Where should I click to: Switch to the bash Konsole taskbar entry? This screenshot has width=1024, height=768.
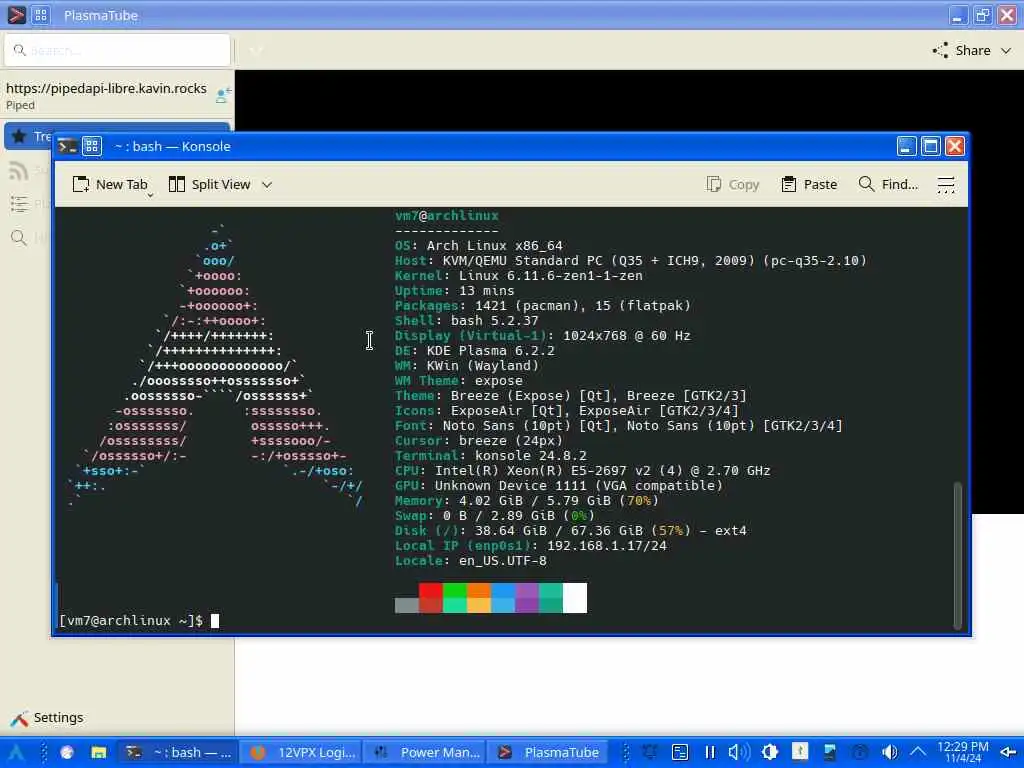coord(178,752)
